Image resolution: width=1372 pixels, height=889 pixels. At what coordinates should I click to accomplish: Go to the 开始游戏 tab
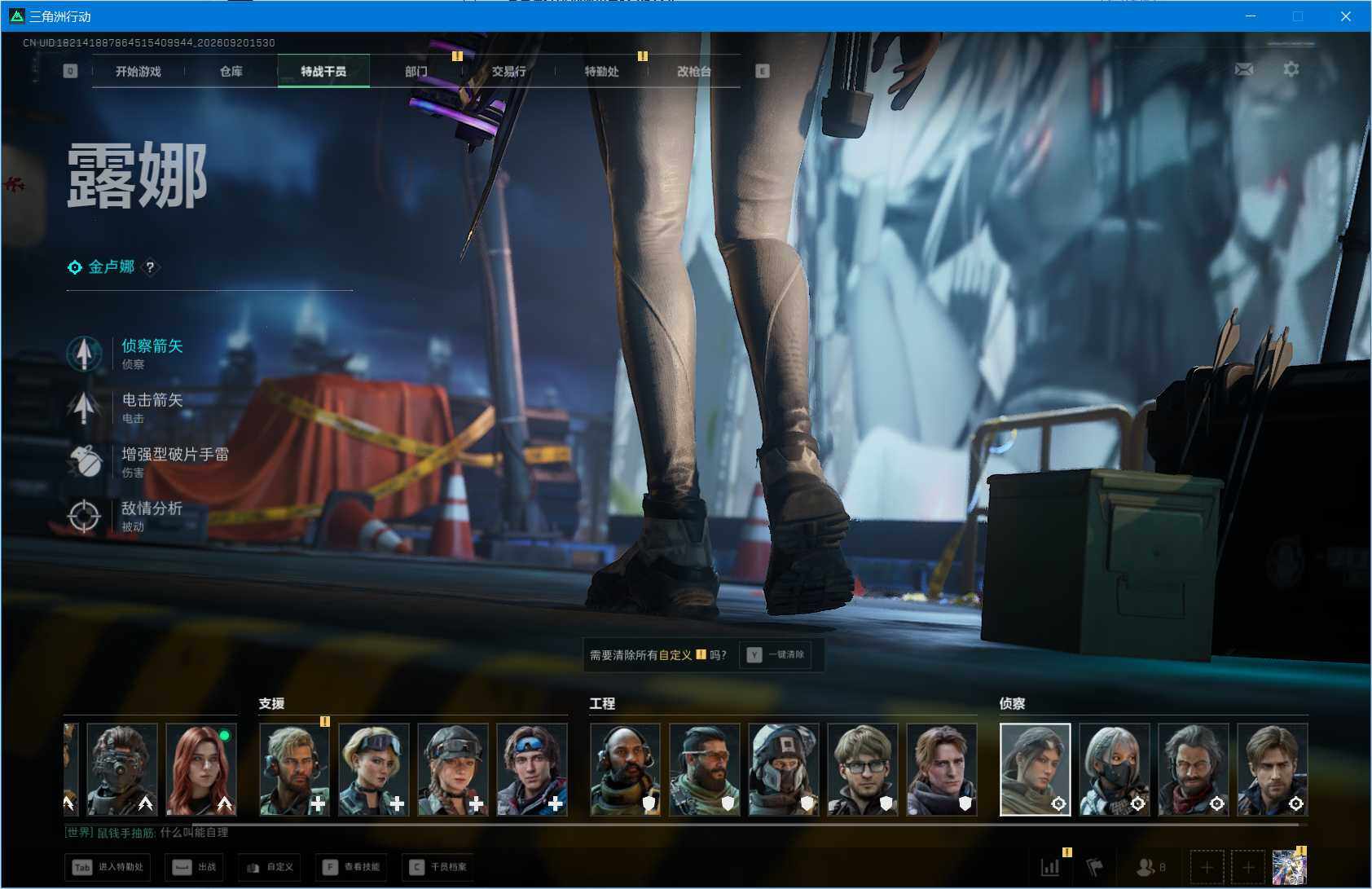139,71
